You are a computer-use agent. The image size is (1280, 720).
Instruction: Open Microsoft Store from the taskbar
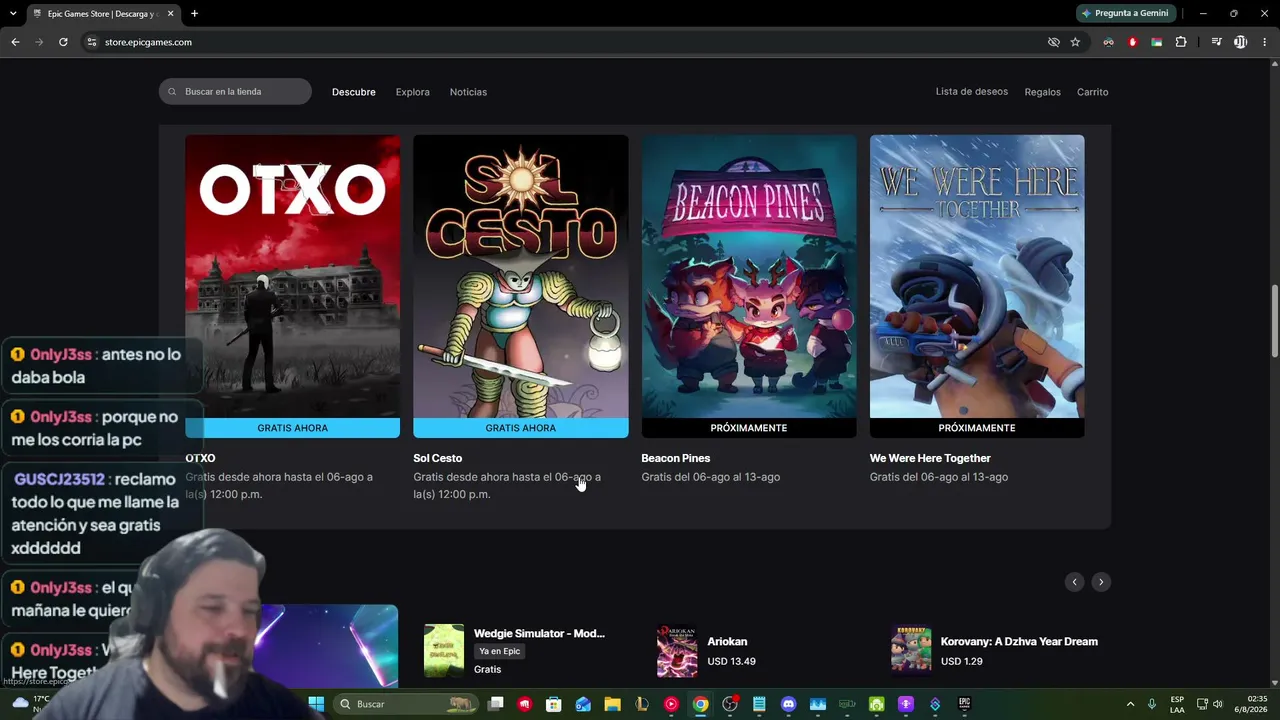pyautogui.click(x=554, y=704)
